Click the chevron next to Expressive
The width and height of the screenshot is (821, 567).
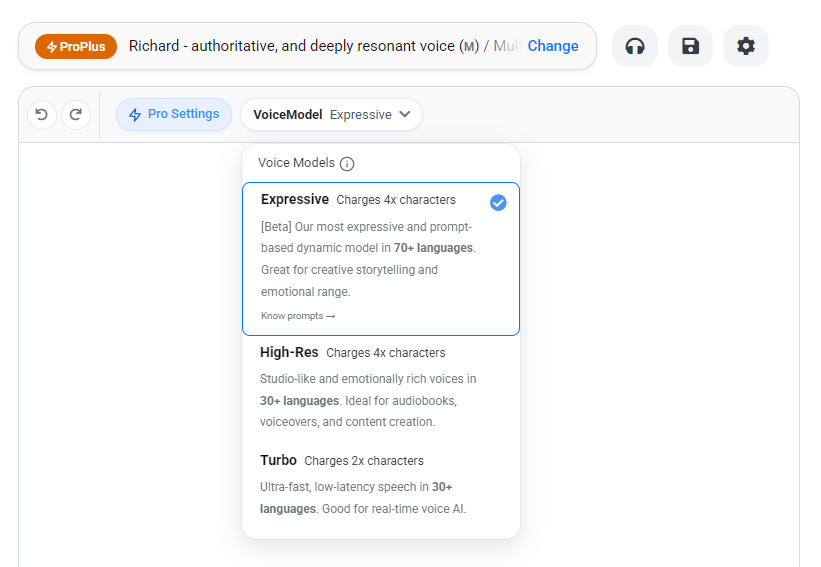(x=405, y=114)
